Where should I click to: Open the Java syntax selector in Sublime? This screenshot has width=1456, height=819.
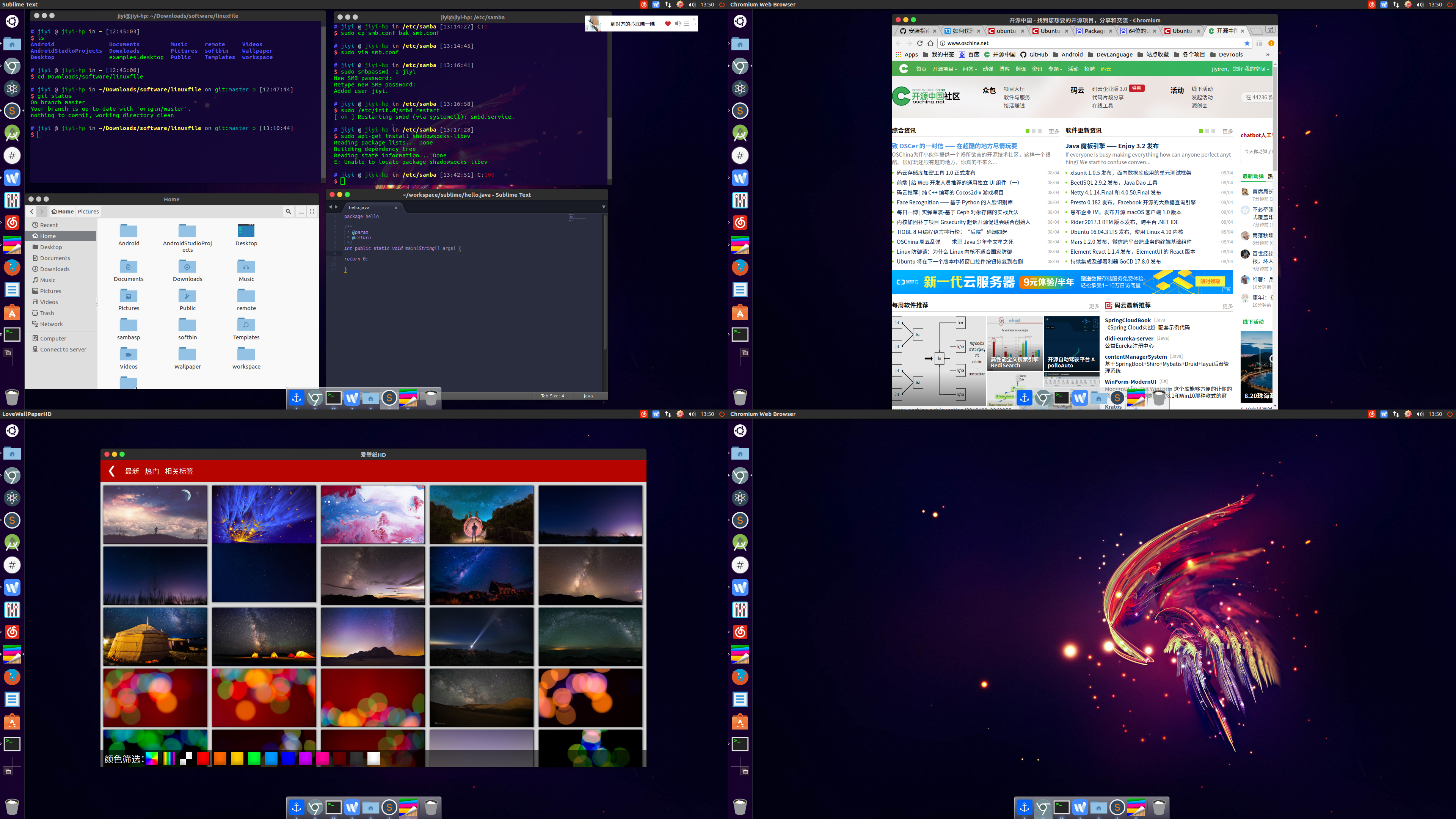click(588, 395)
